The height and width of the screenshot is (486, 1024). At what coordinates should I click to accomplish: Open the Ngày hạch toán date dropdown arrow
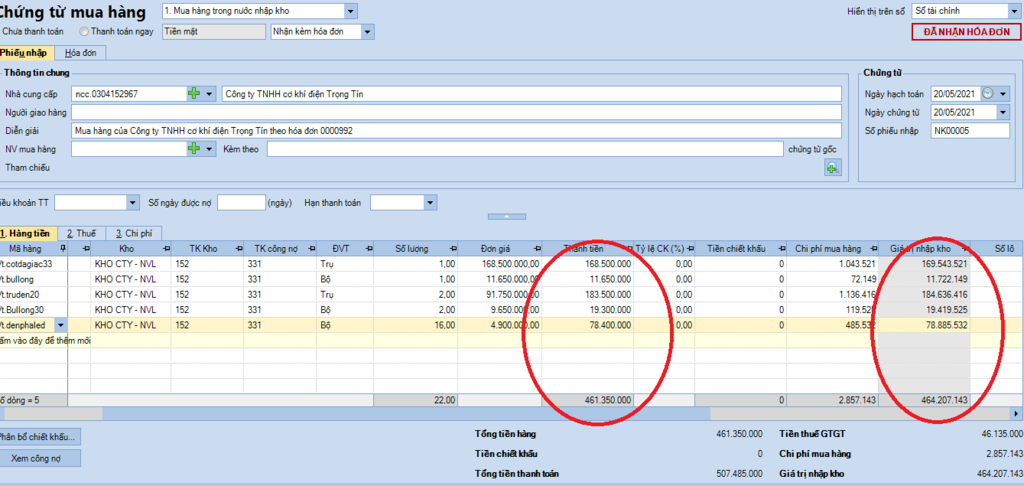tap(1004, 94)
